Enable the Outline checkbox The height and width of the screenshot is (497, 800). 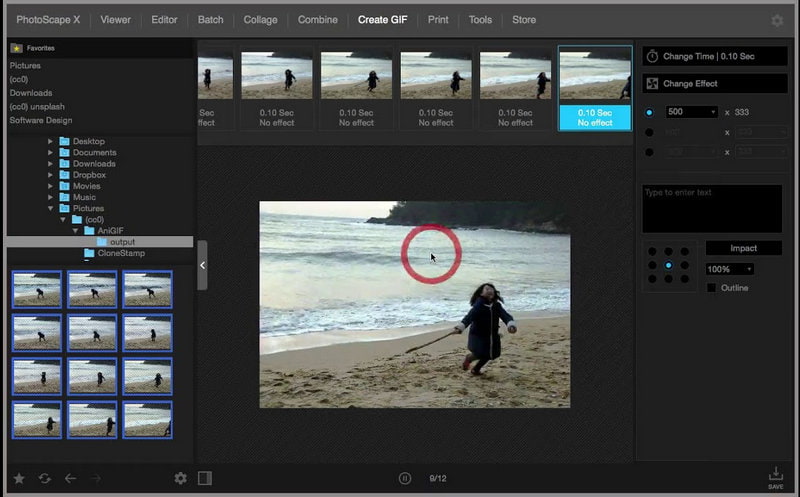pos(712,288)
